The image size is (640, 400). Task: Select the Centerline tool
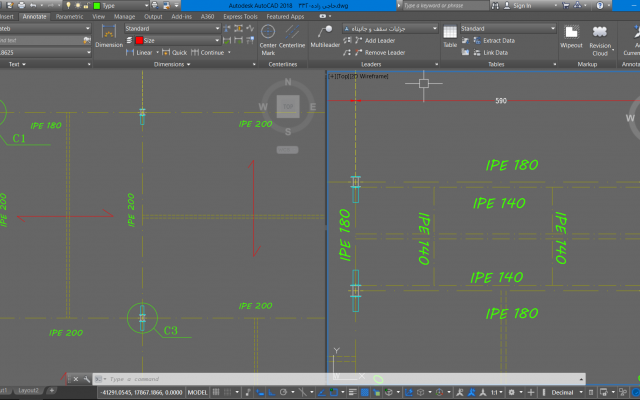pyautogui.click(x=292, y=37)
